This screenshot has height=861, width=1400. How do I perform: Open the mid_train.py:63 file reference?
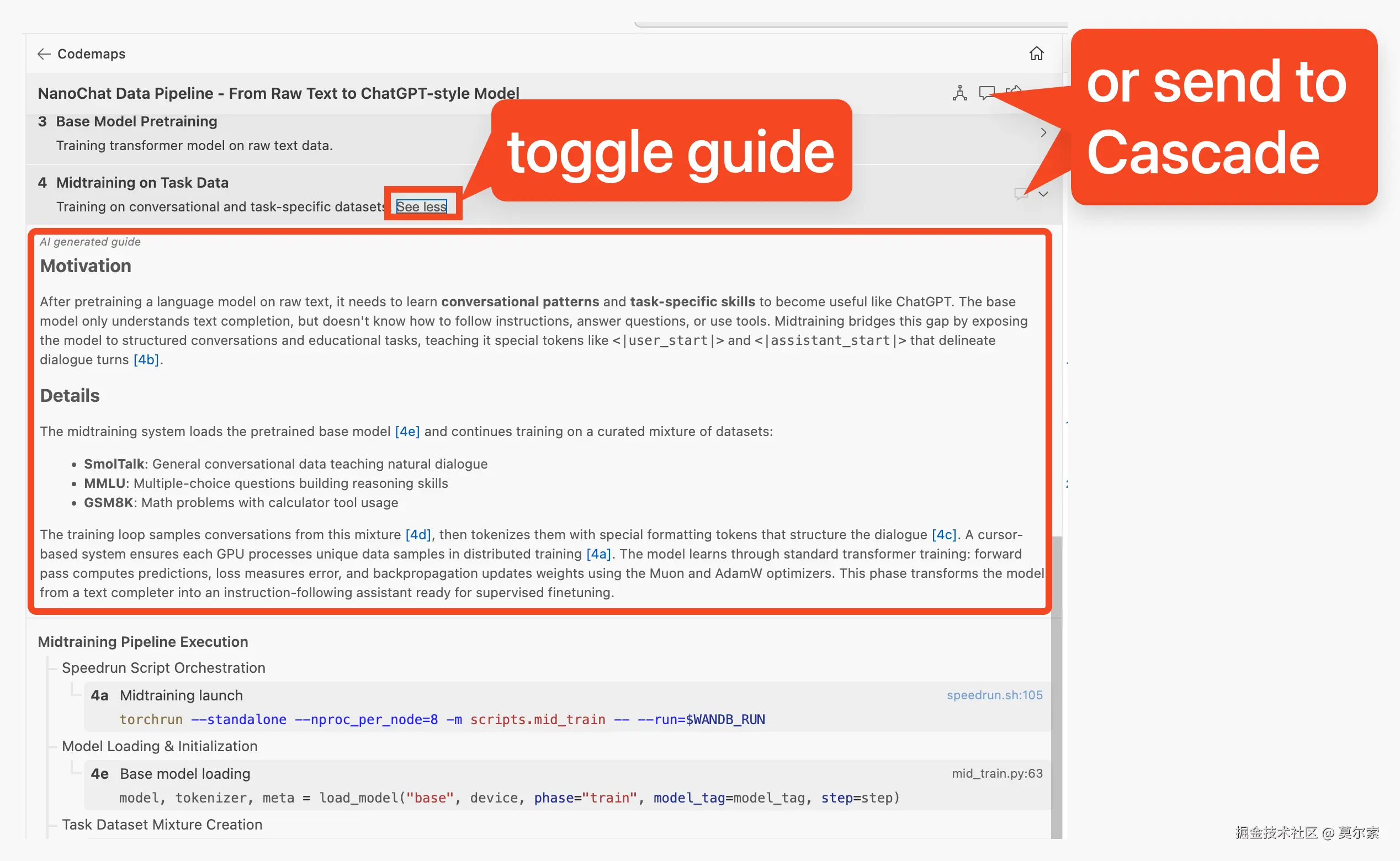(997, 773)
